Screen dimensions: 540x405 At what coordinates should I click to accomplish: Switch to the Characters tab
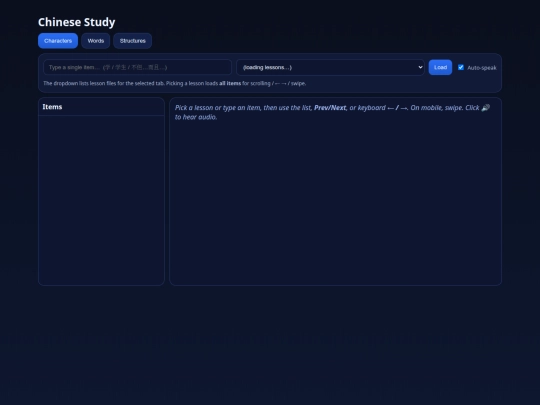click(x=58, y=41)
